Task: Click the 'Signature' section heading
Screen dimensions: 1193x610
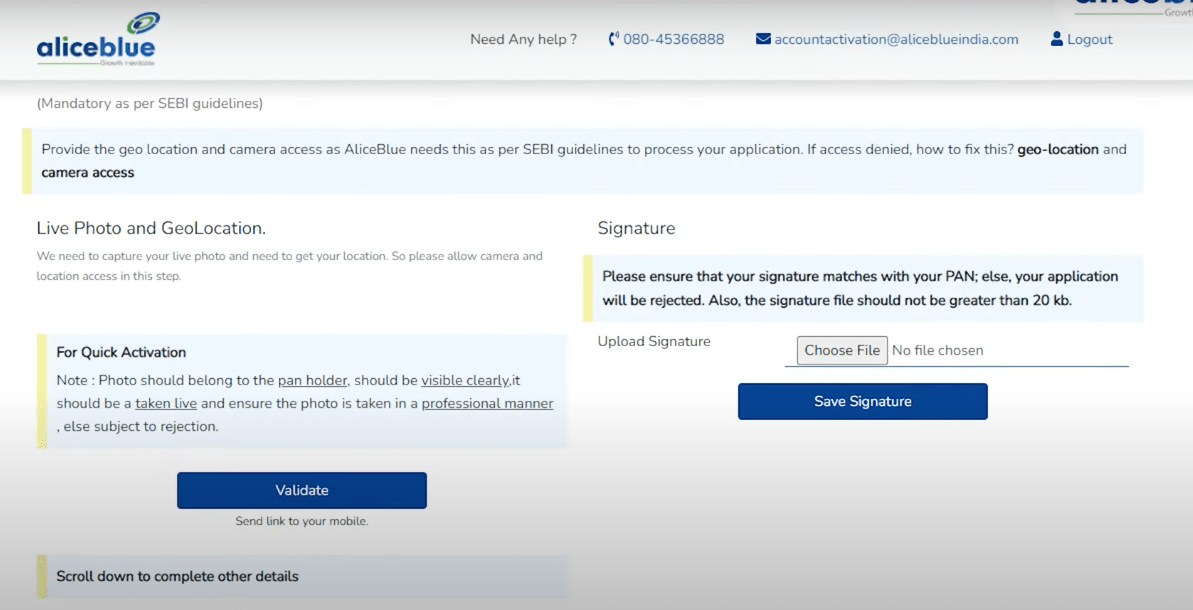Action: [636, 228]
